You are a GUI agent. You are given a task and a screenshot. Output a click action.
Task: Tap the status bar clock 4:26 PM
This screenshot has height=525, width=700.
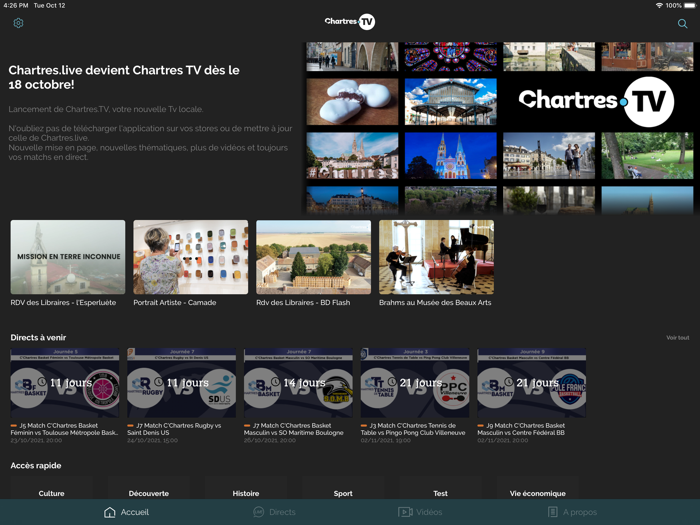pyautogui.click(x=16, y=5)
